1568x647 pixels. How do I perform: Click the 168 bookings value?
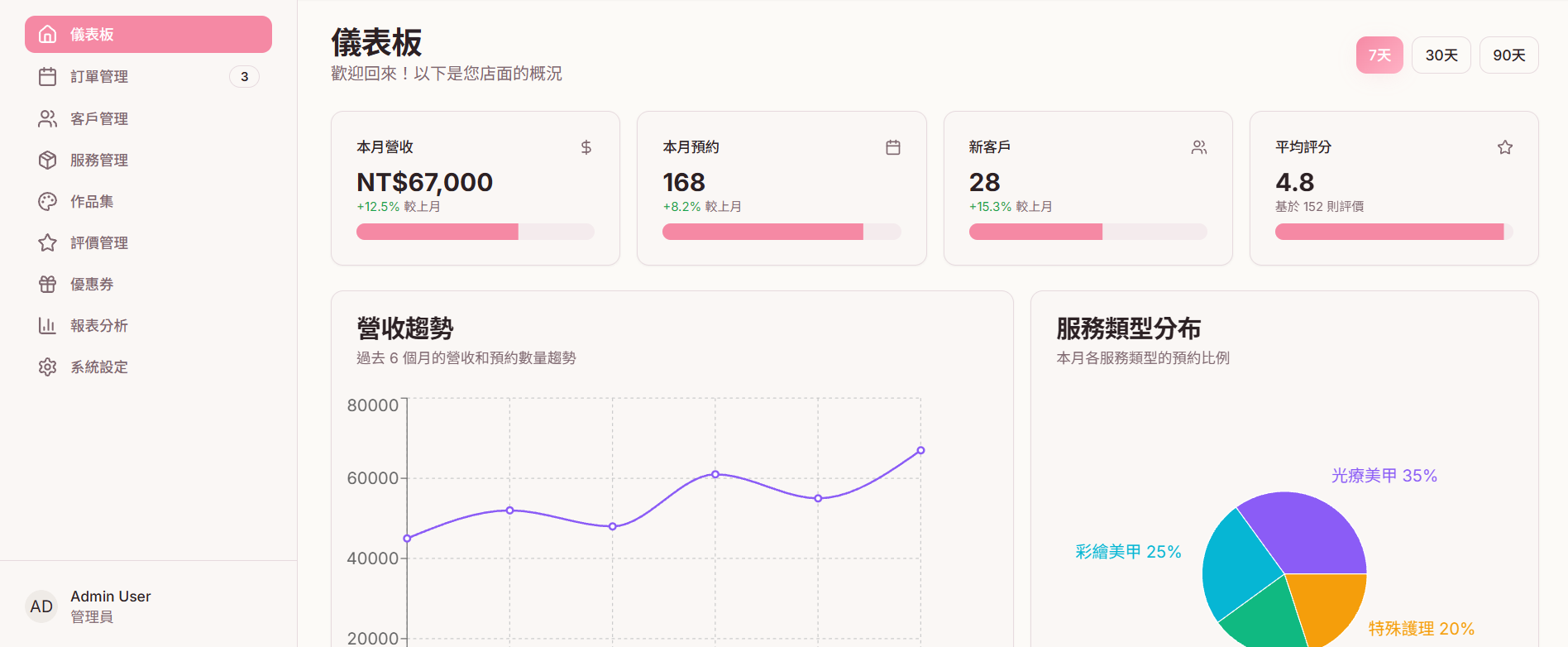pos(684,182)
